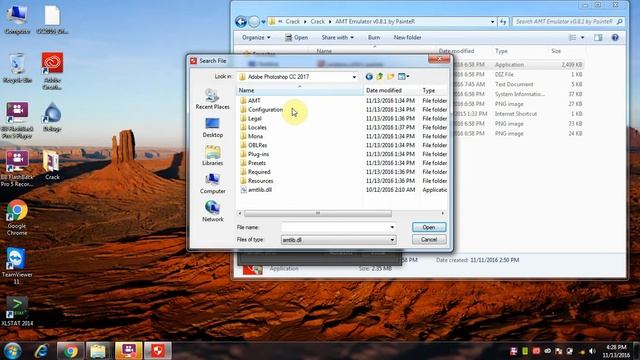Sort dialog files by Date modified column
Screen dimensions: 640x360
391,90
